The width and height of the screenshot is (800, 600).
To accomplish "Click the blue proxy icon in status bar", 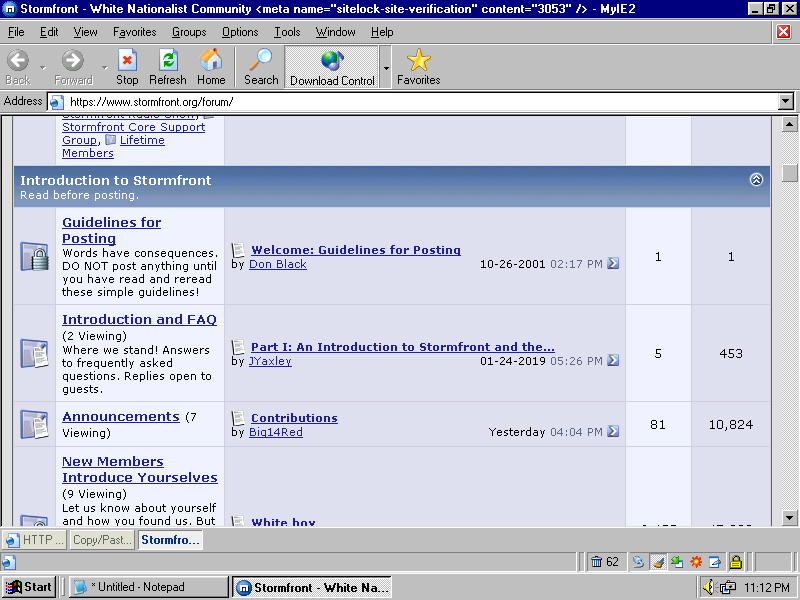I will [638, 562].
